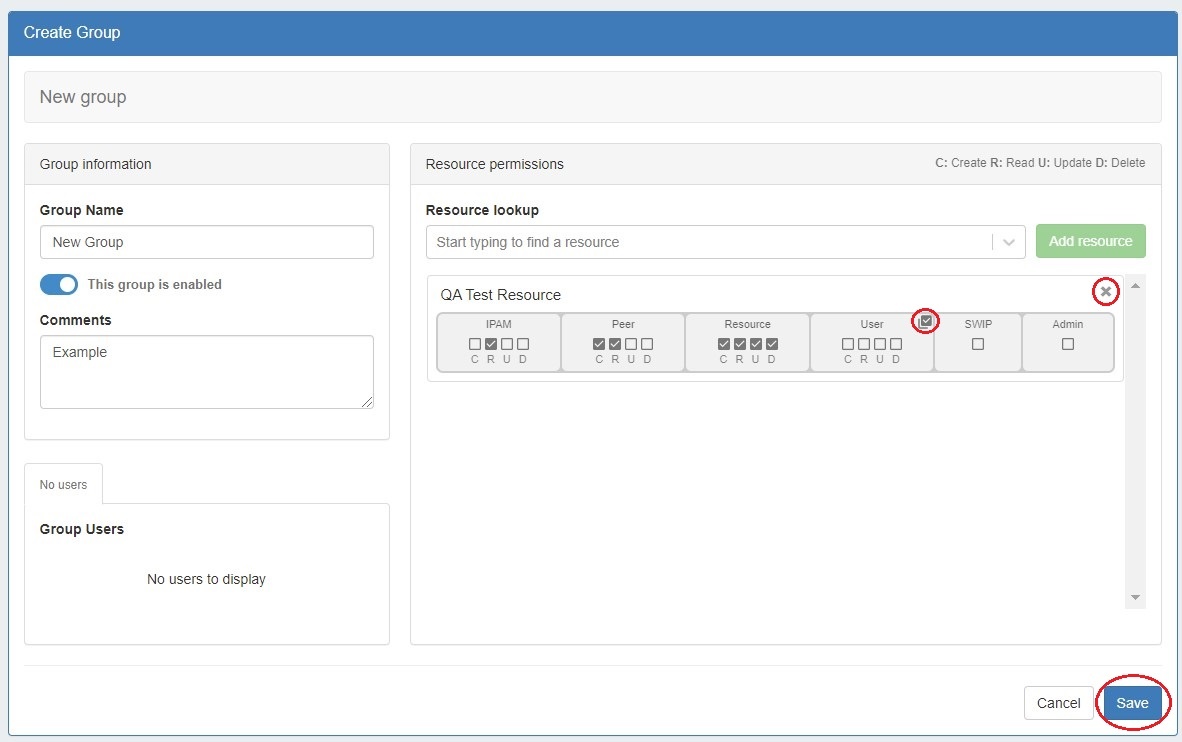Check the SWIP permission checkbox
Screen dimensions: 1182x742
click(978, 344)
